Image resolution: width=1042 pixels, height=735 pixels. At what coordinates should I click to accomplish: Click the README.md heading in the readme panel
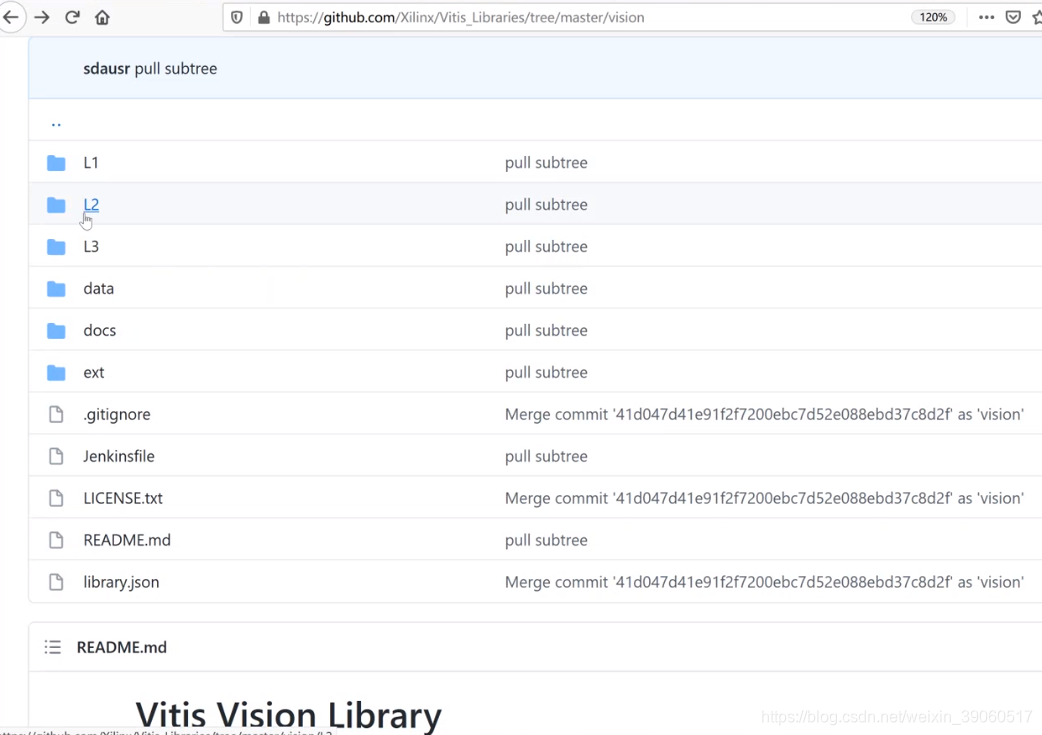point(122,647)
